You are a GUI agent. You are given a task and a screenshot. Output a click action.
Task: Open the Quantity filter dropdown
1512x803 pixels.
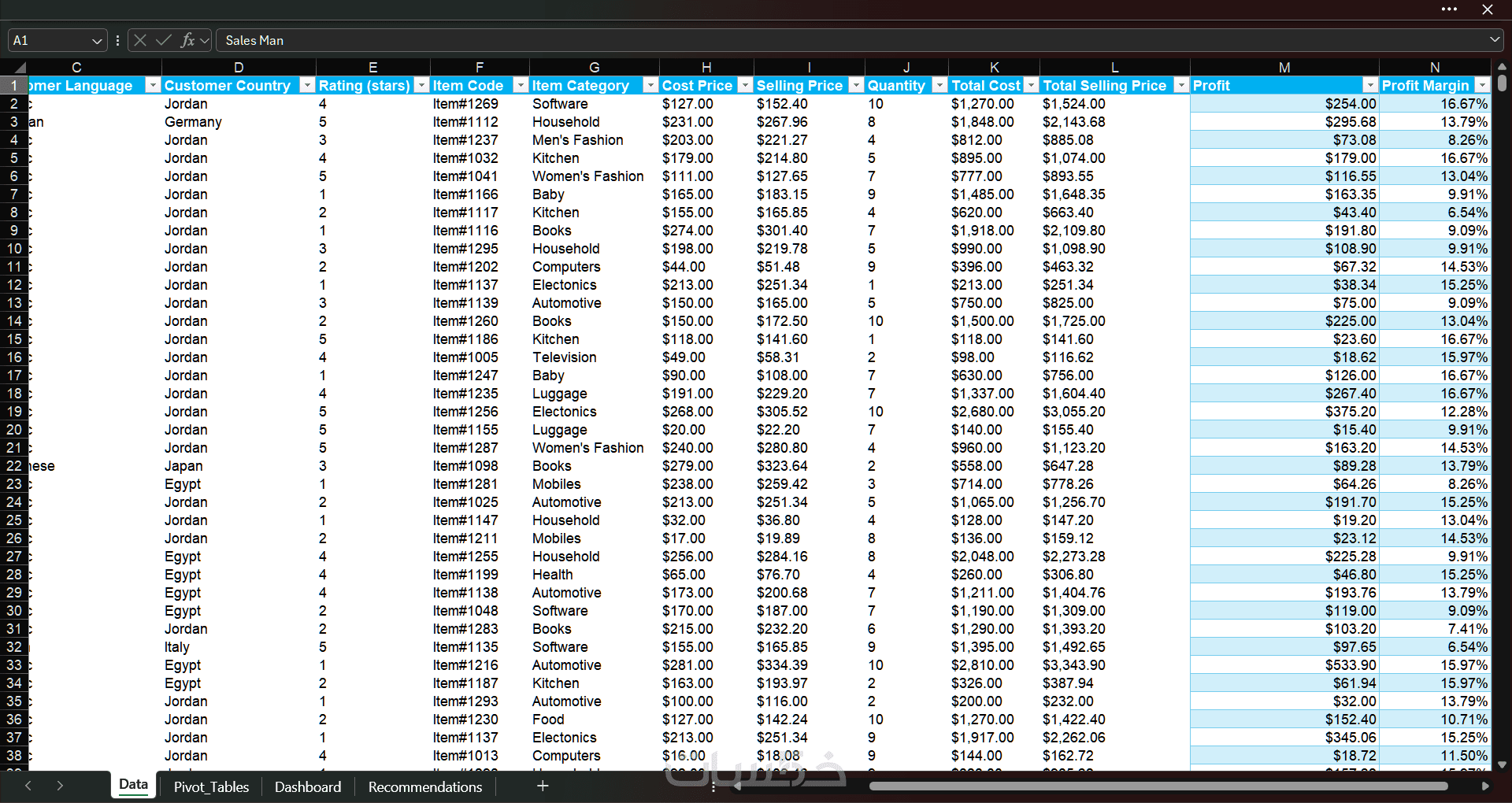[x=939, y=85]
